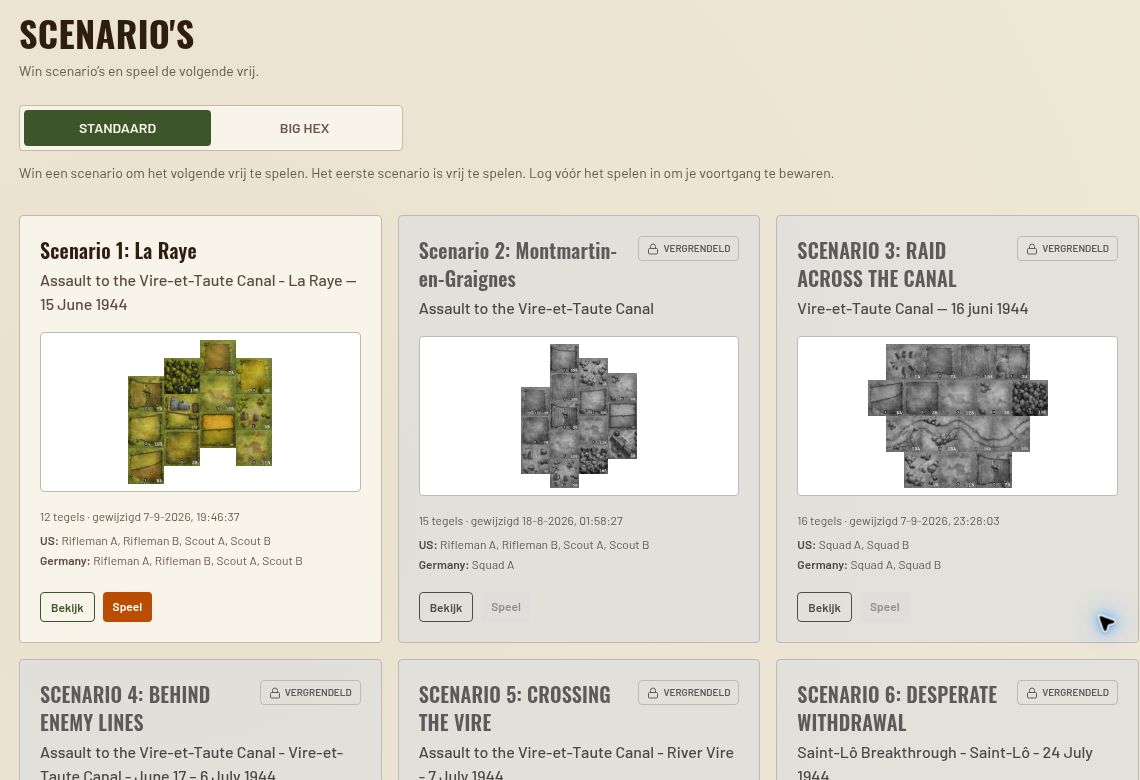Select the Scenario 1: La Raye title
1140x780 pixels.
(x=119, y=251)
